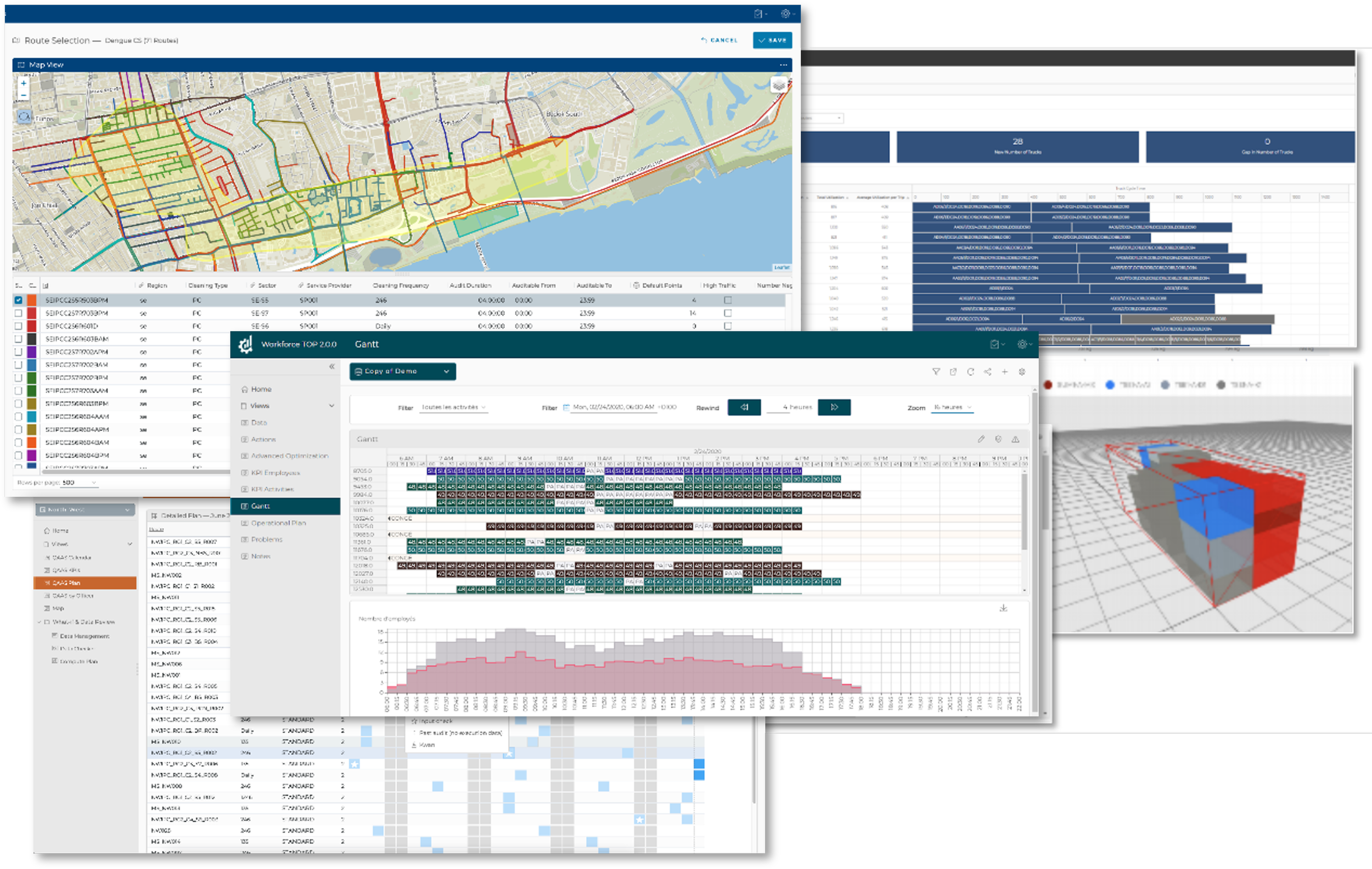This screenshot has height=869, width=1372.
Task: Click the pencil edit icon on Gantt panel
Action: pyautogui.click(x=981, y=439)
